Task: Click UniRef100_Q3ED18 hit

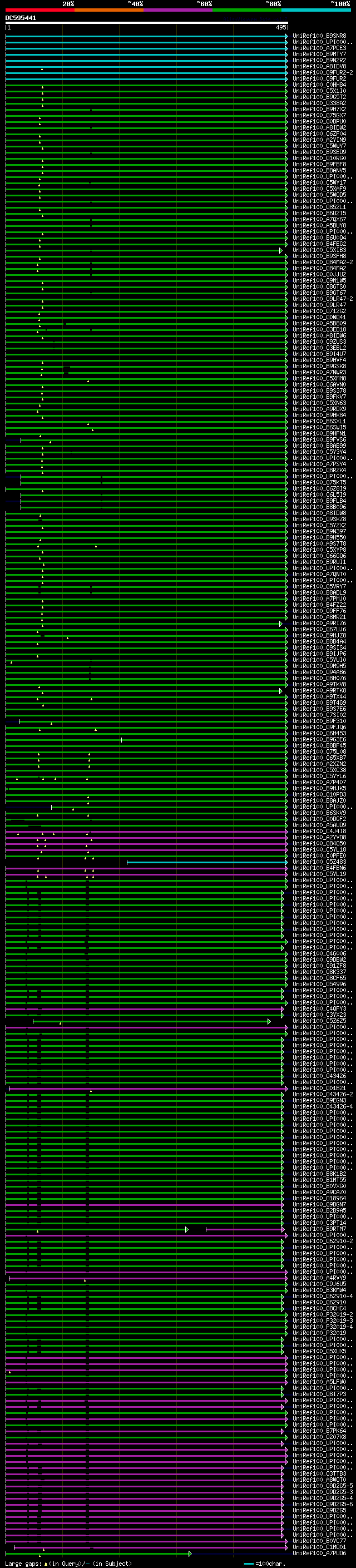Action: 319,330
